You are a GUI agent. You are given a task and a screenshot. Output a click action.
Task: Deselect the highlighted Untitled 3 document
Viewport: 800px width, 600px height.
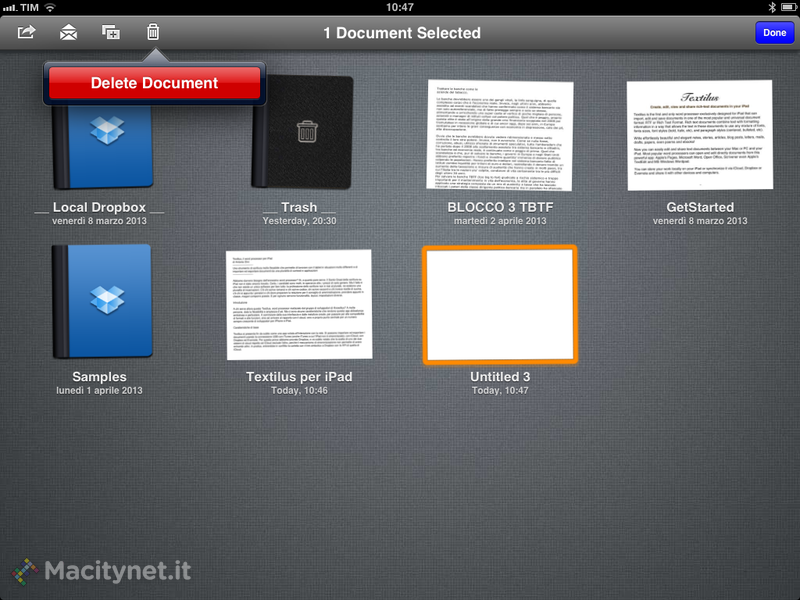pos(500,305)
